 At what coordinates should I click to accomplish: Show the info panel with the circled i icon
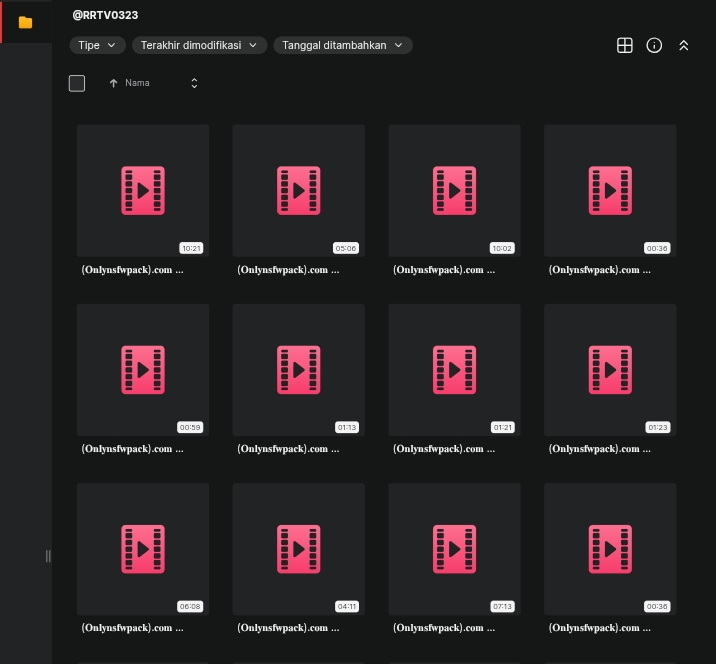click(x=654, y=45)
